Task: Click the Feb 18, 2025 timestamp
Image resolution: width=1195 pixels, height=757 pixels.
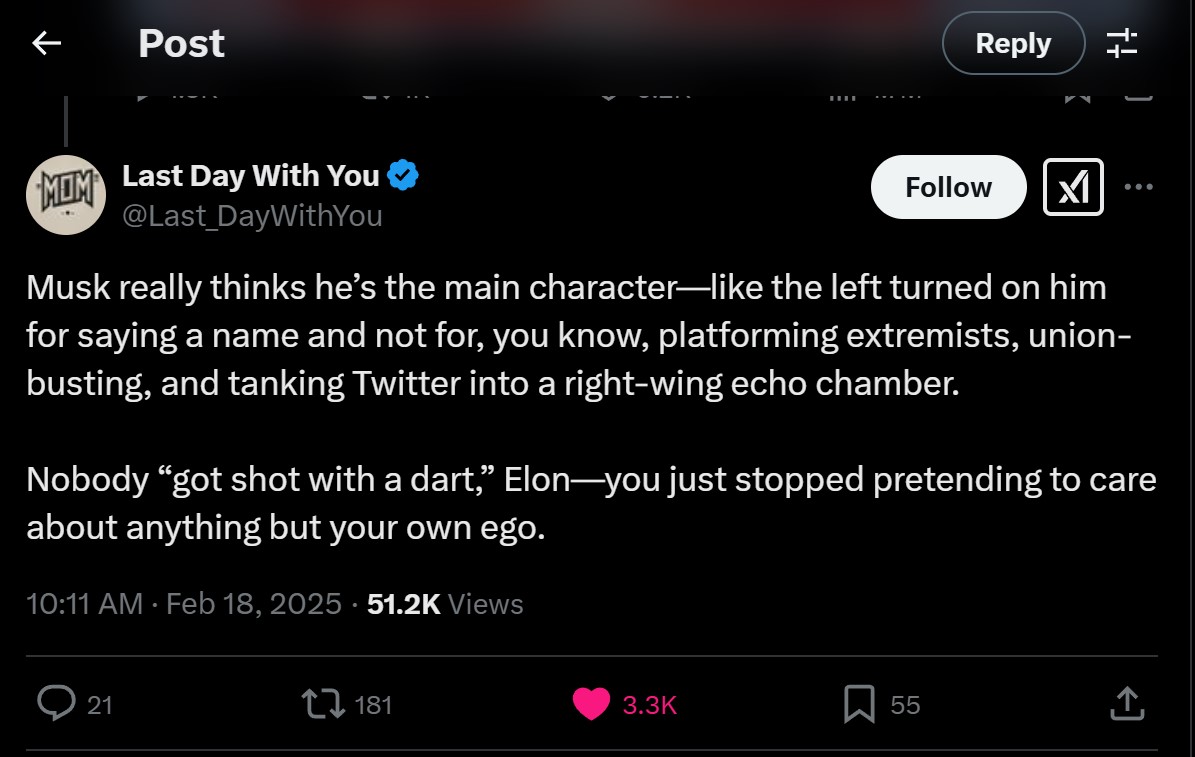Action: click(x=255, y=604)
